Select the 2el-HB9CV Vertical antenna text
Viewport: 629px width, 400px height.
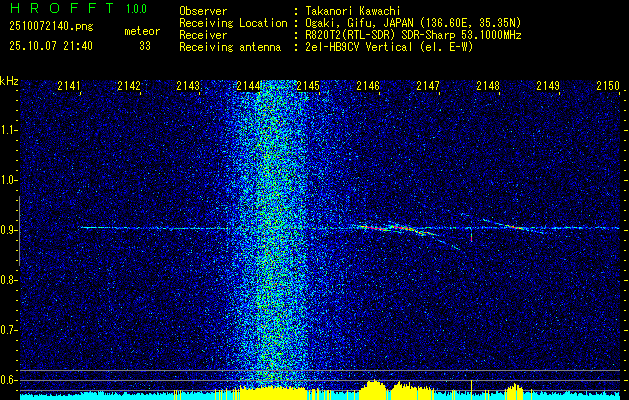389,47
